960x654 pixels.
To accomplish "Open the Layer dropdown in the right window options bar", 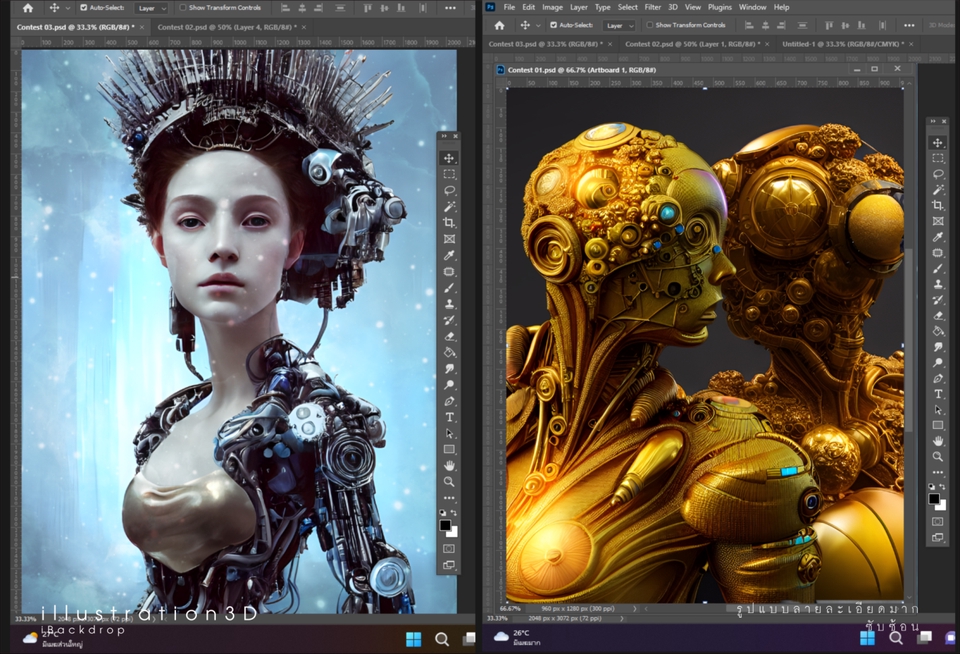I will click(620, 25).
